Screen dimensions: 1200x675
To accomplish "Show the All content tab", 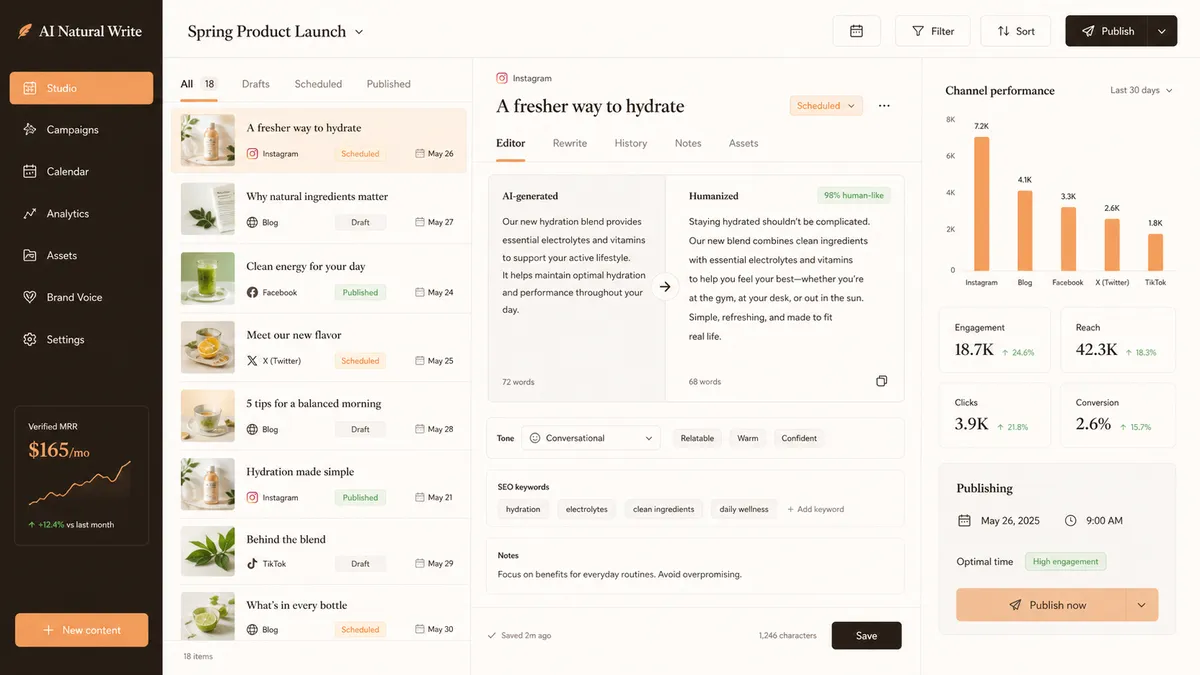I will point(198,84).
